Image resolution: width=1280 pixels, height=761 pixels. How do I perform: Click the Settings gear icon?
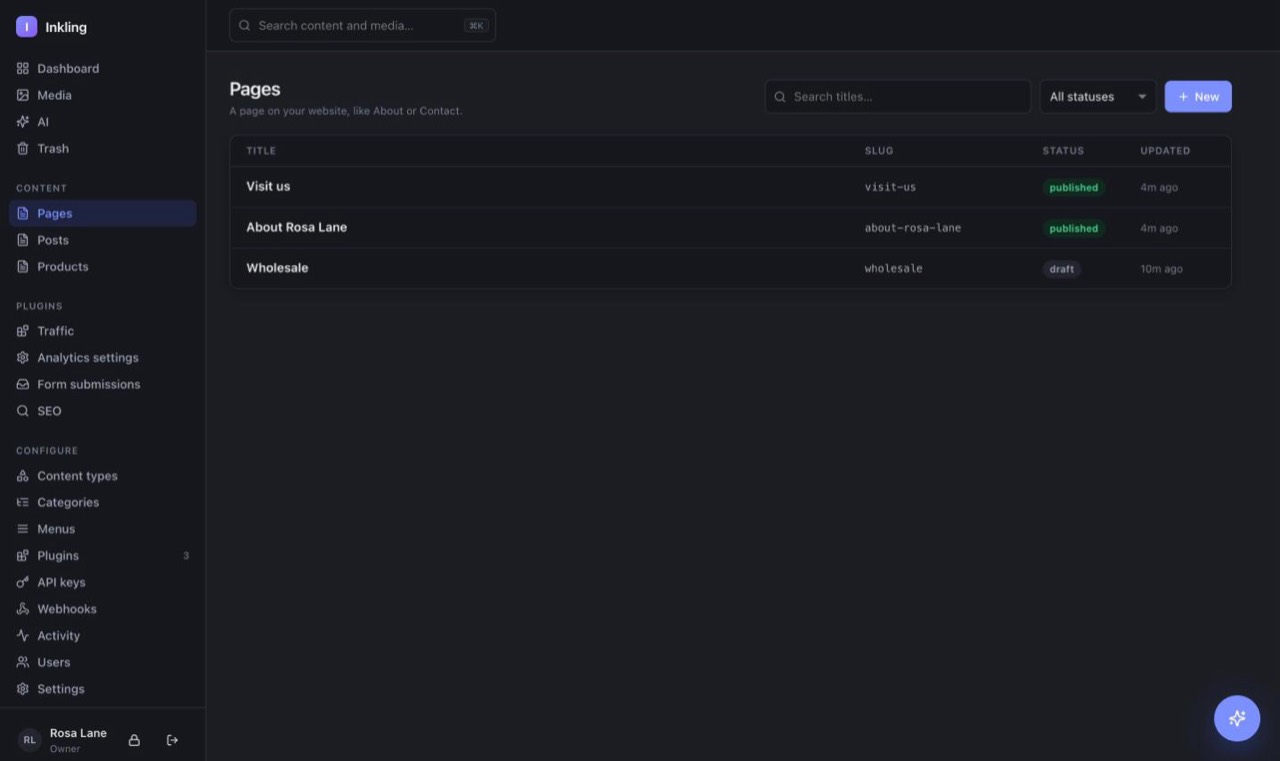(x=23, y=689)
